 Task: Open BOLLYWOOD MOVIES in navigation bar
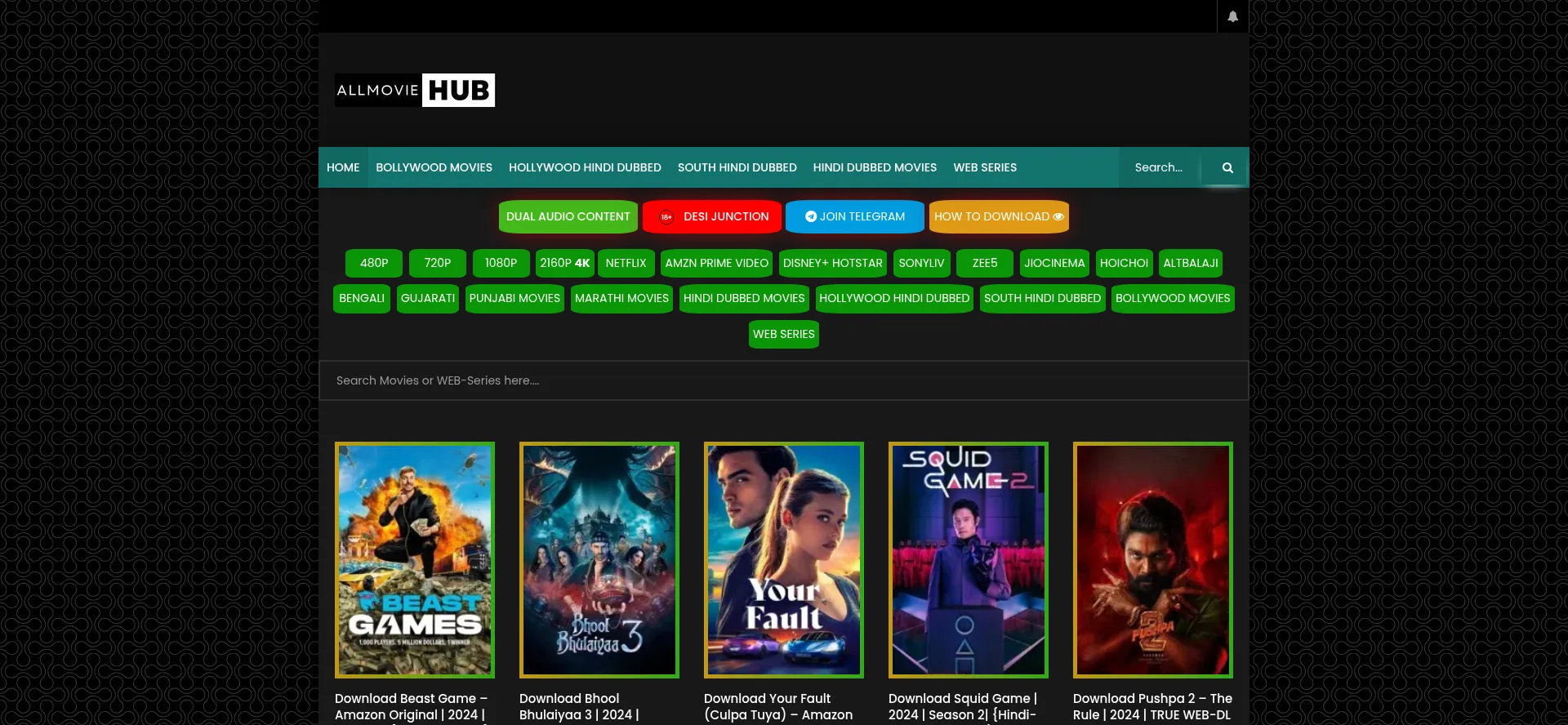click(x=434, y=167)
